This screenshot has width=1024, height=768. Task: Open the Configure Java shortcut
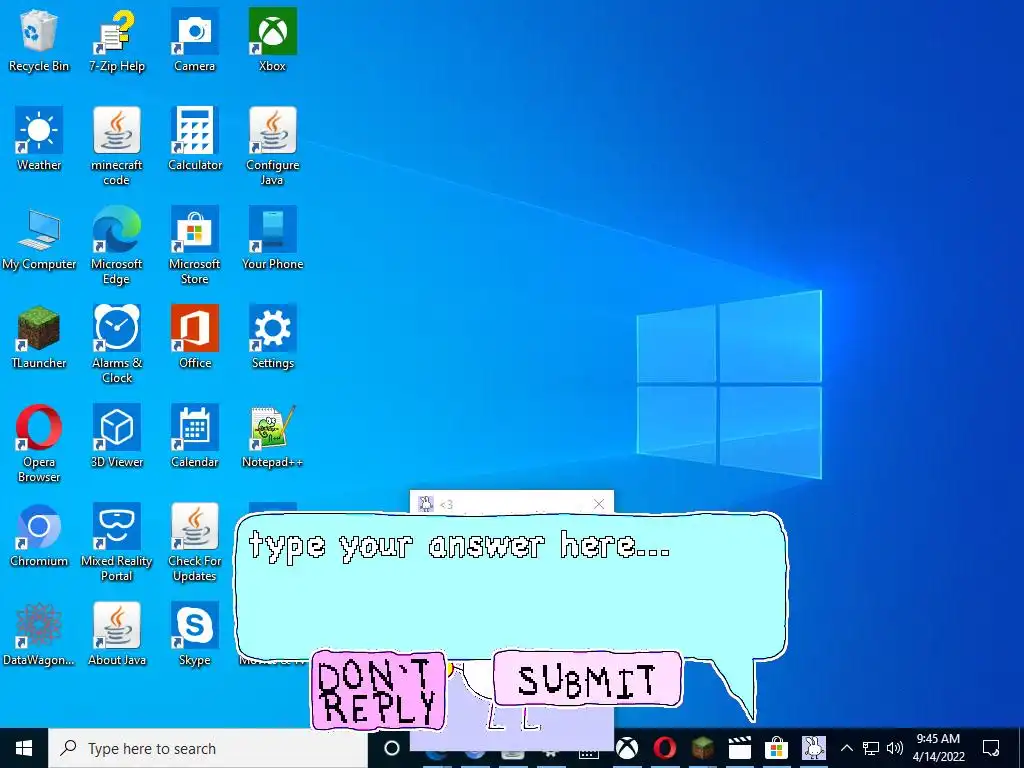272,146
